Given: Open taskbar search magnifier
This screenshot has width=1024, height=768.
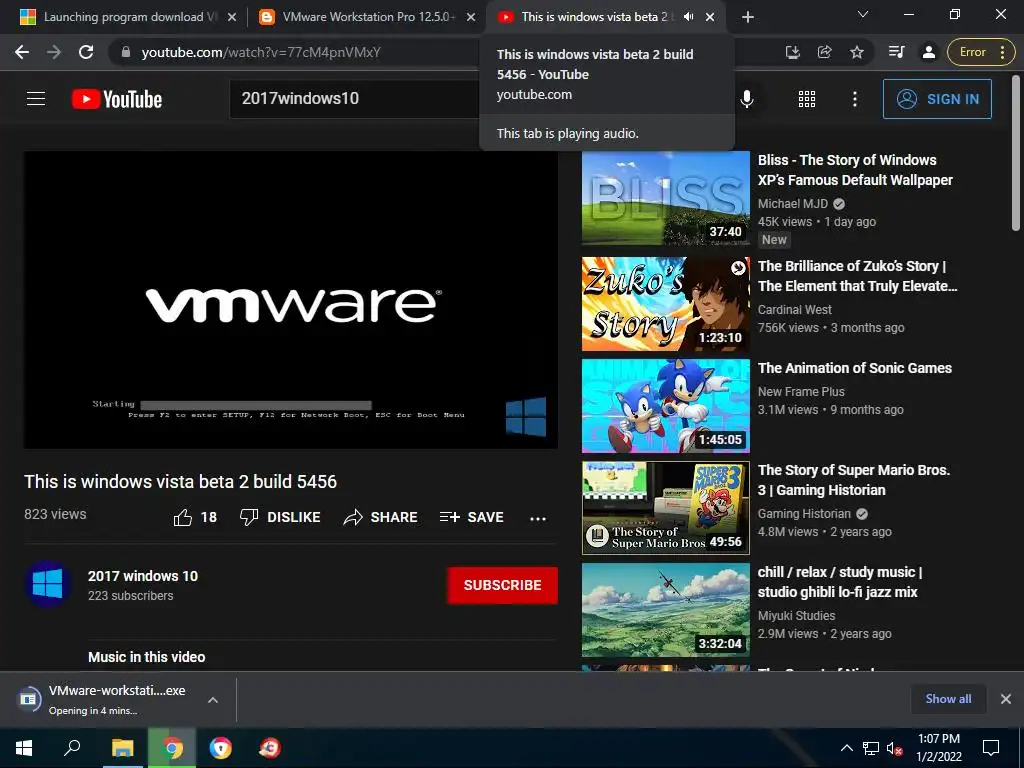Looking at the screenshot, I should 72,748.
